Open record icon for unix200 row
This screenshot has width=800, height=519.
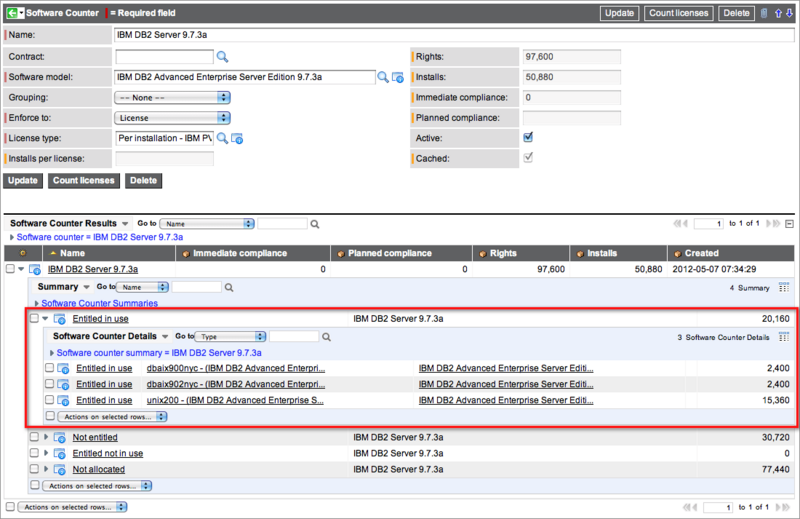click(63, 401)
